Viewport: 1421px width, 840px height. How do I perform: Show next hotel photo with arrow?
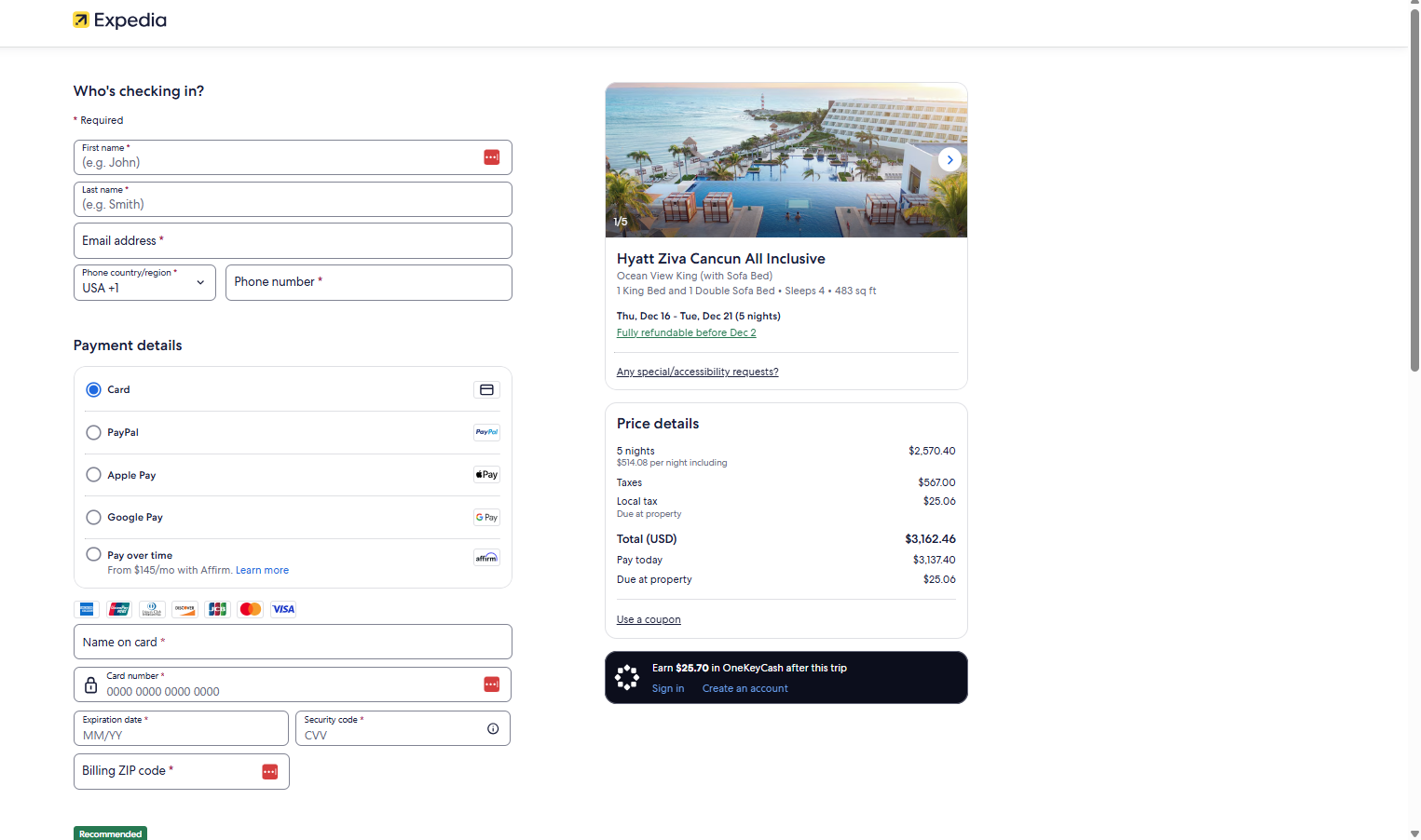[950, 160]
